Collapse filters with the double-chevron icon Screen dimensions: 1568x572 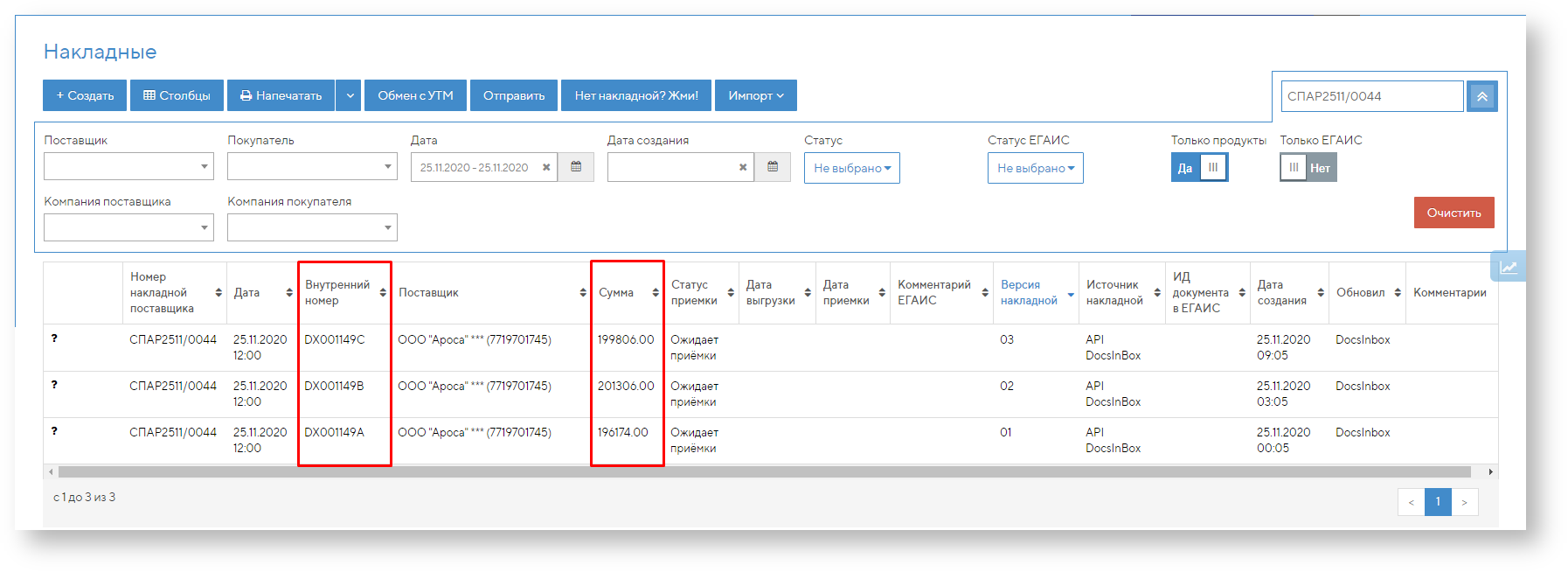(x=1482, y=96)
